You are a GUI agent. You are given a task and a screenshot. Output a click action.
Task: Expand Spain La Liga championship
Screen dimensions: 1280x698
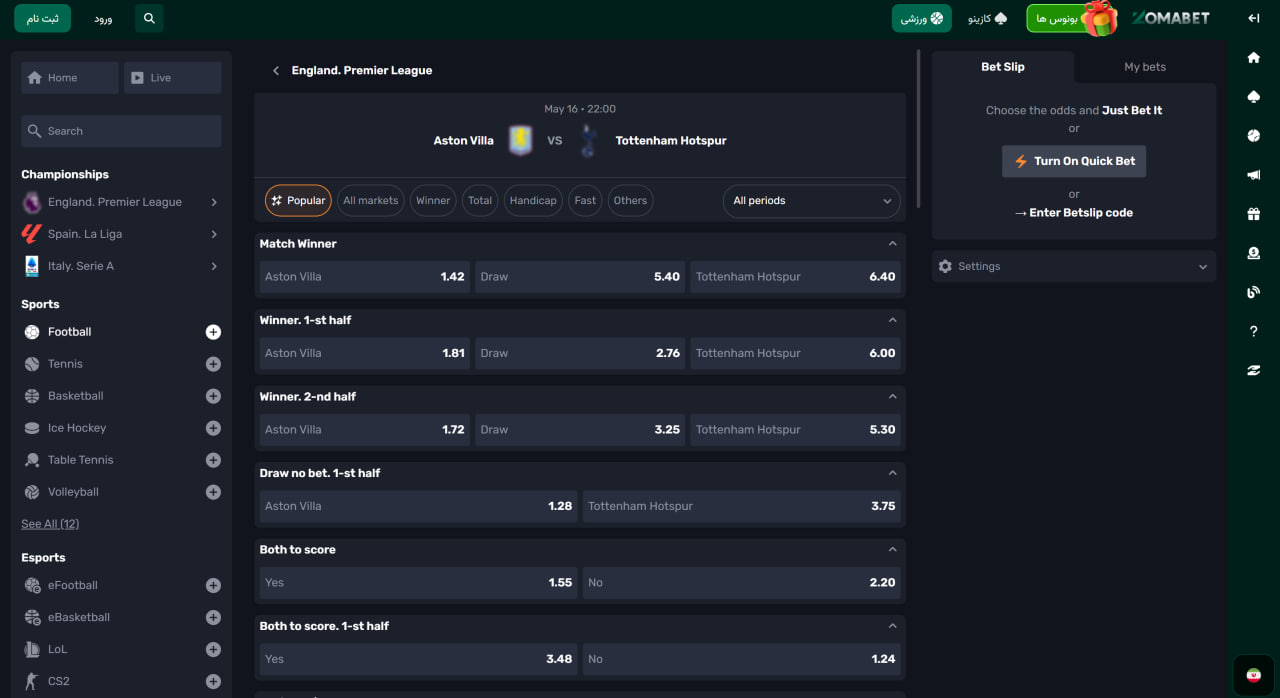[x=120, y=233]
